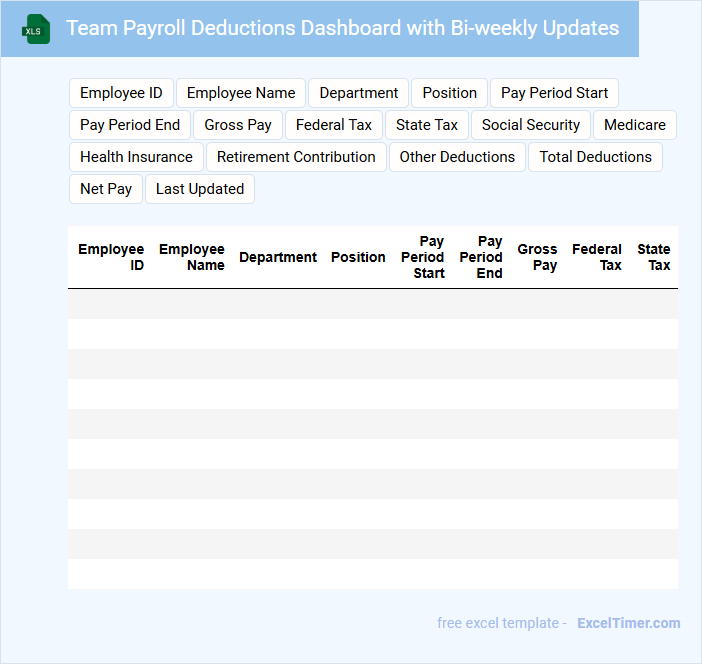The image size is (702, 664).
Task: Click the Net Pay tag
Action: click(x=106, y=189)
